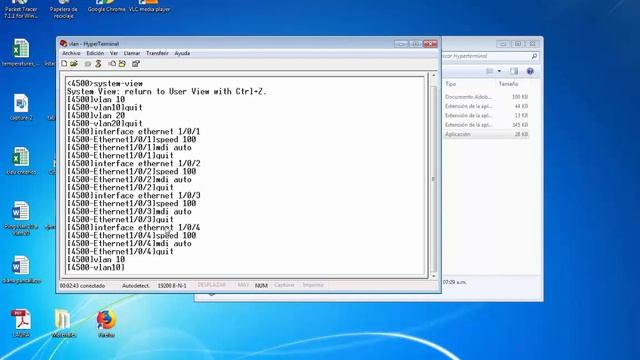The width and height of the screenshot is (640, 360).
Task: Click 'Capturar' indicator in status bar
Action: 284,285
